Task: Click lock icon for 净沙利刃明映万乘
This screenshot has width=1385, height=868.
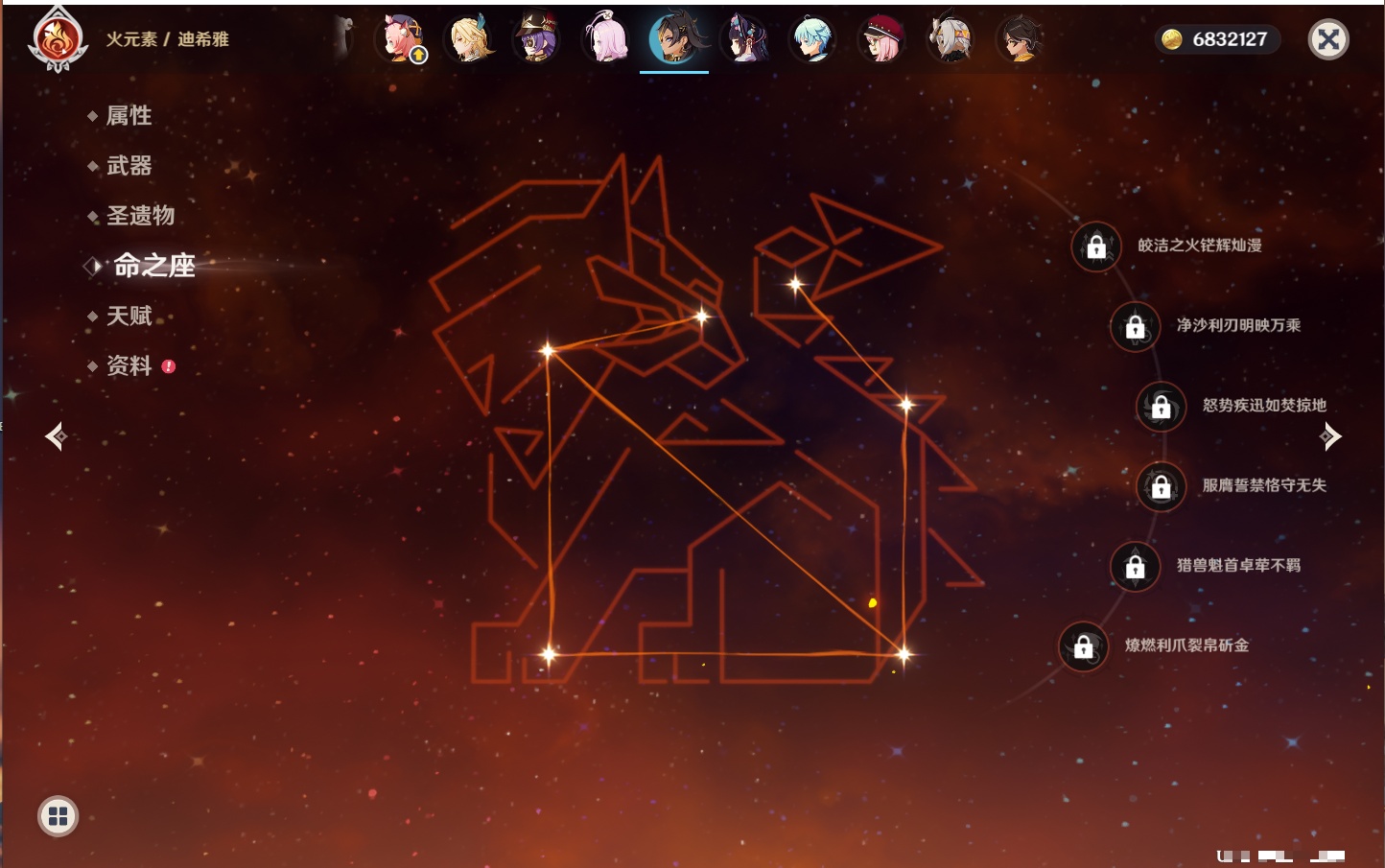Action: pyautogui.click(x=1136, y=326)
